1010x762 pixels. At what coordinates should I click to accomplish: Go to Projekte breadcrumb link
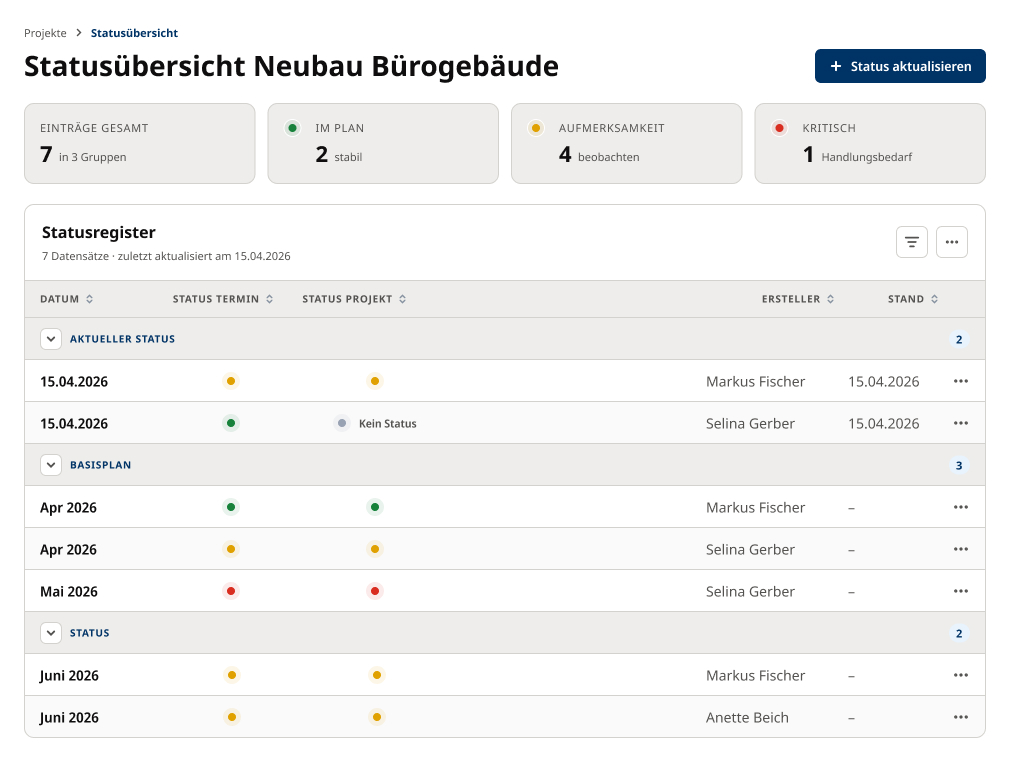point(45,33)
